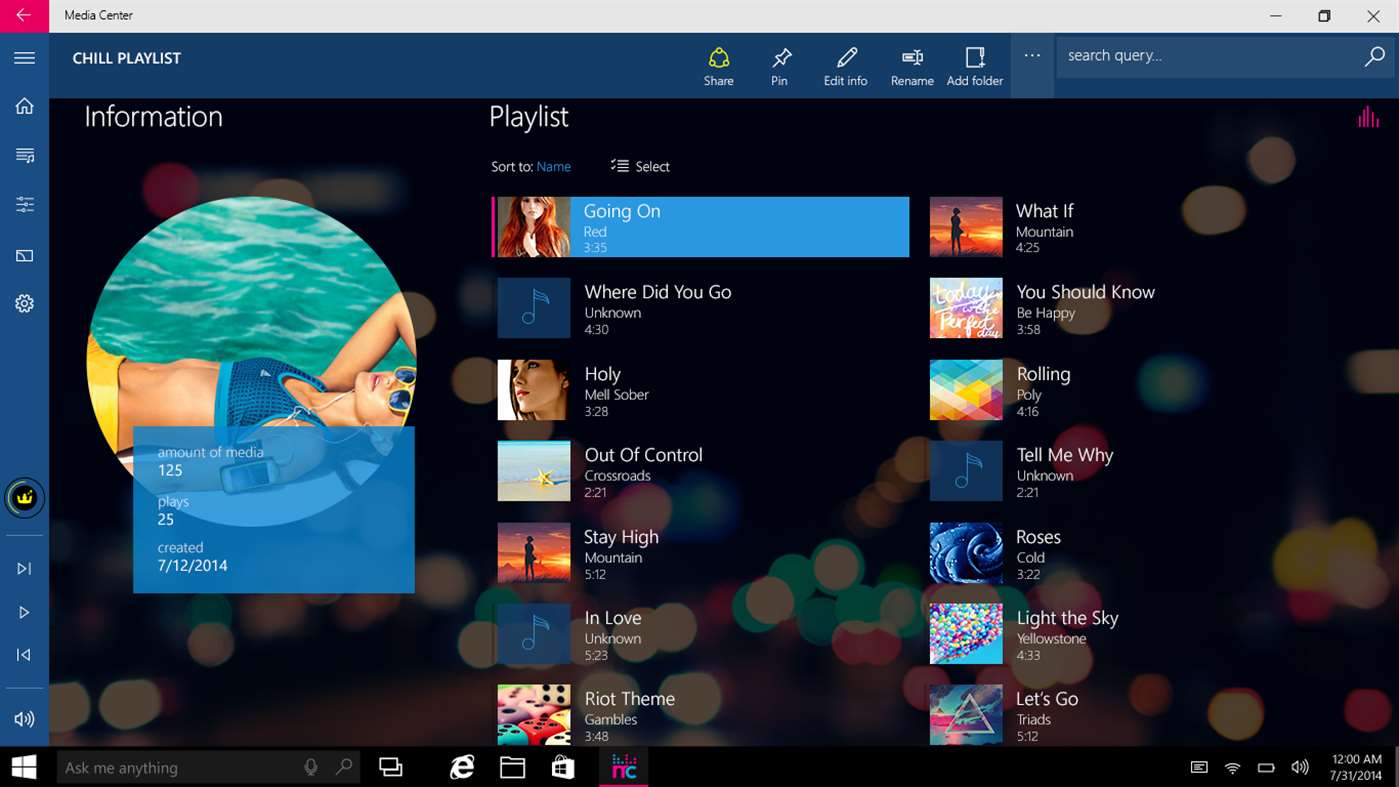Open the Sort to Name dropdown
The width and height of the screenshot is (1399, 787).
coord(553,167)
